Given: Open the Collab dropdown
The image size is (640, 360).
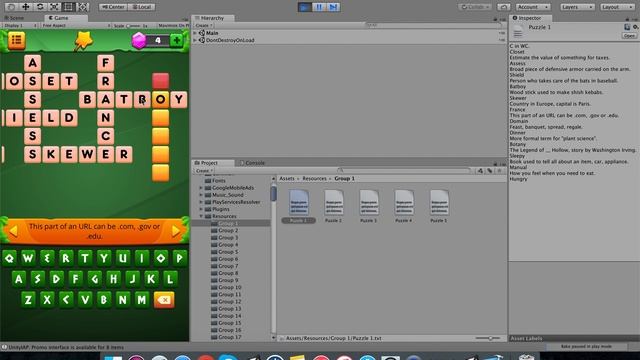Looking at the screenshot, I should (x=475, y=7).
